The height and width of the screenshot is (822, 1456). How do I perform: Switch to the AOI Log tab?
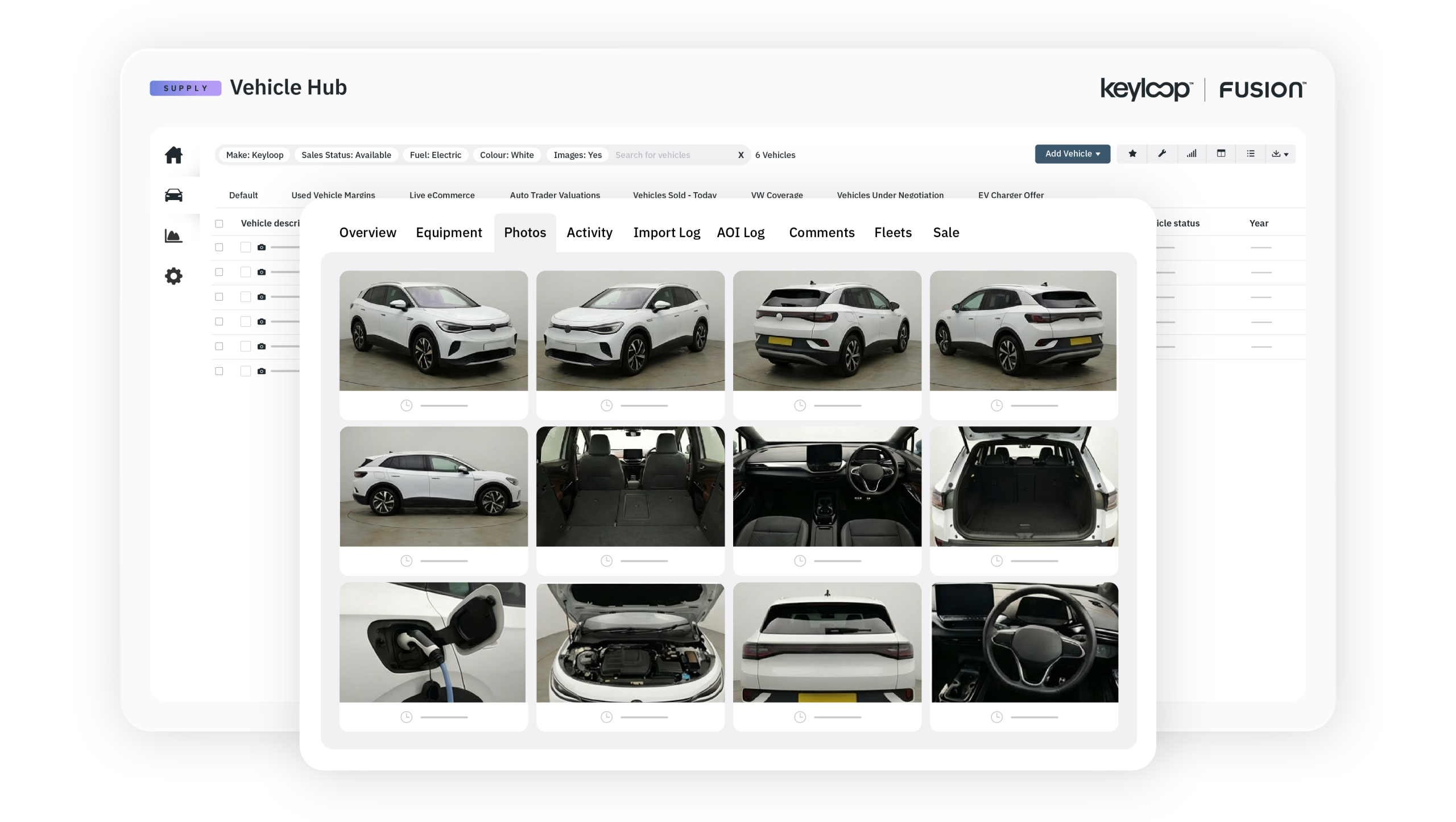point(741,233)
